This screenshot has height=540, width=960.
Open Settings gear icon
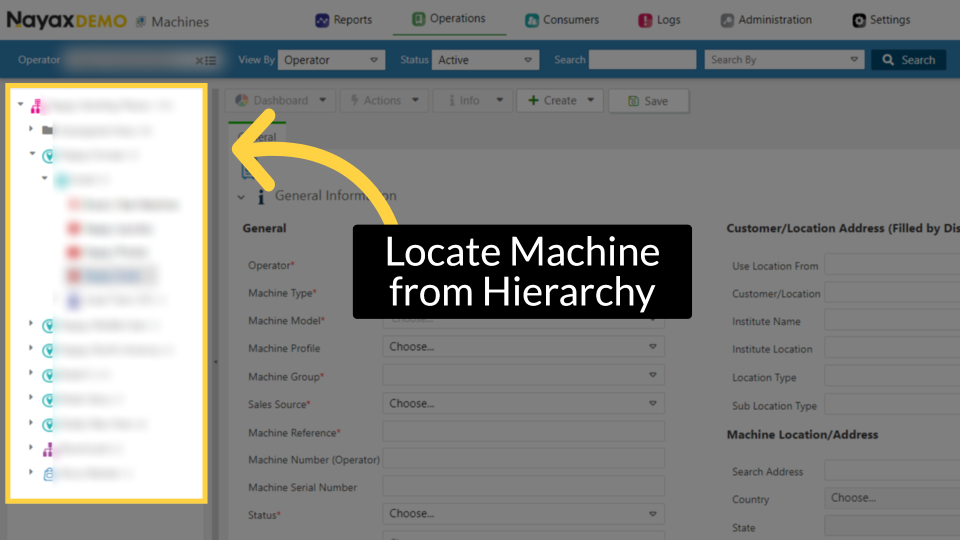click(859, 20)
